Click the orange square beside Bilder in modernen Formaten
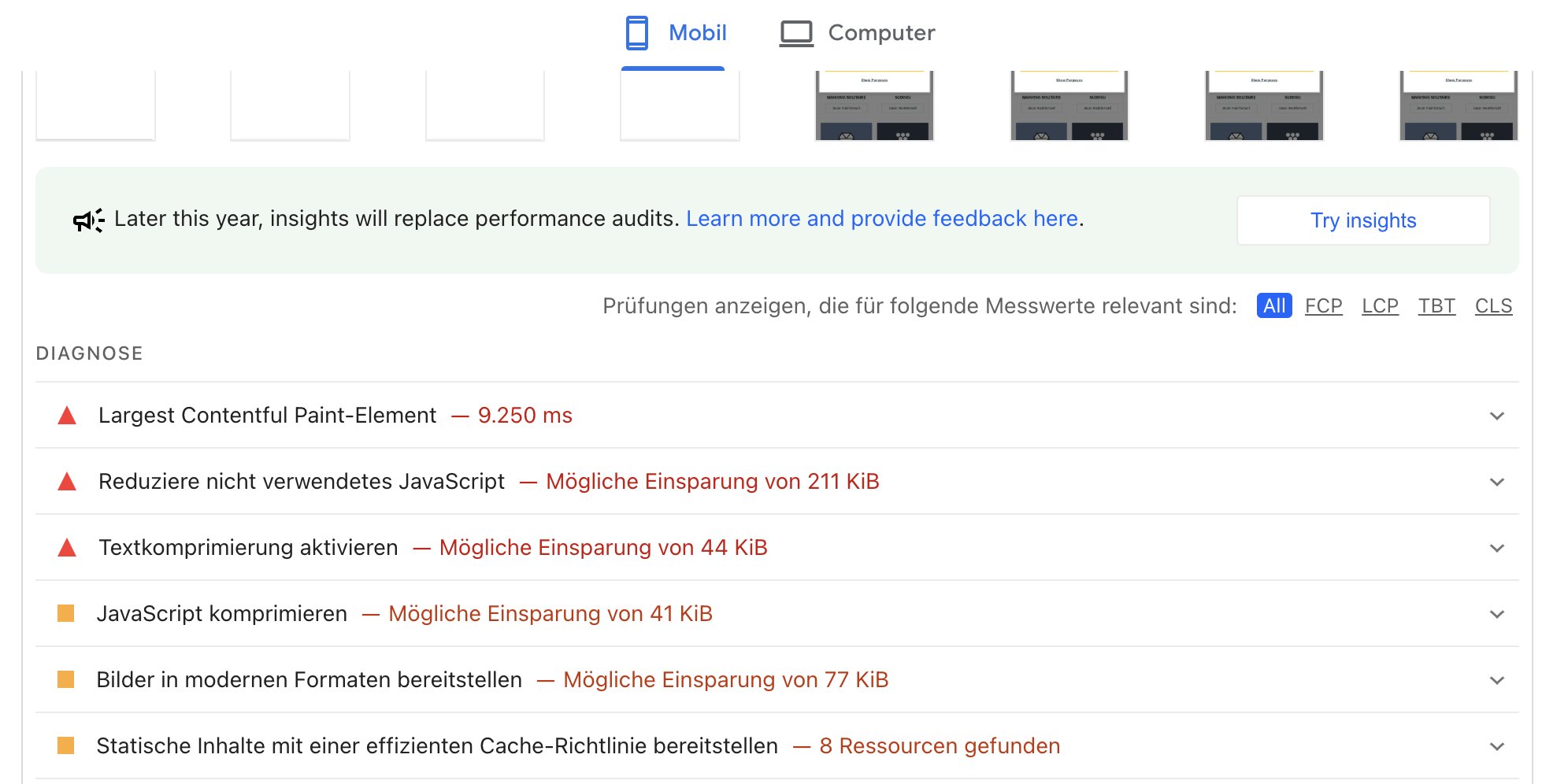The height and width of the screenshot is (784, 1542). tap(65, 679)
